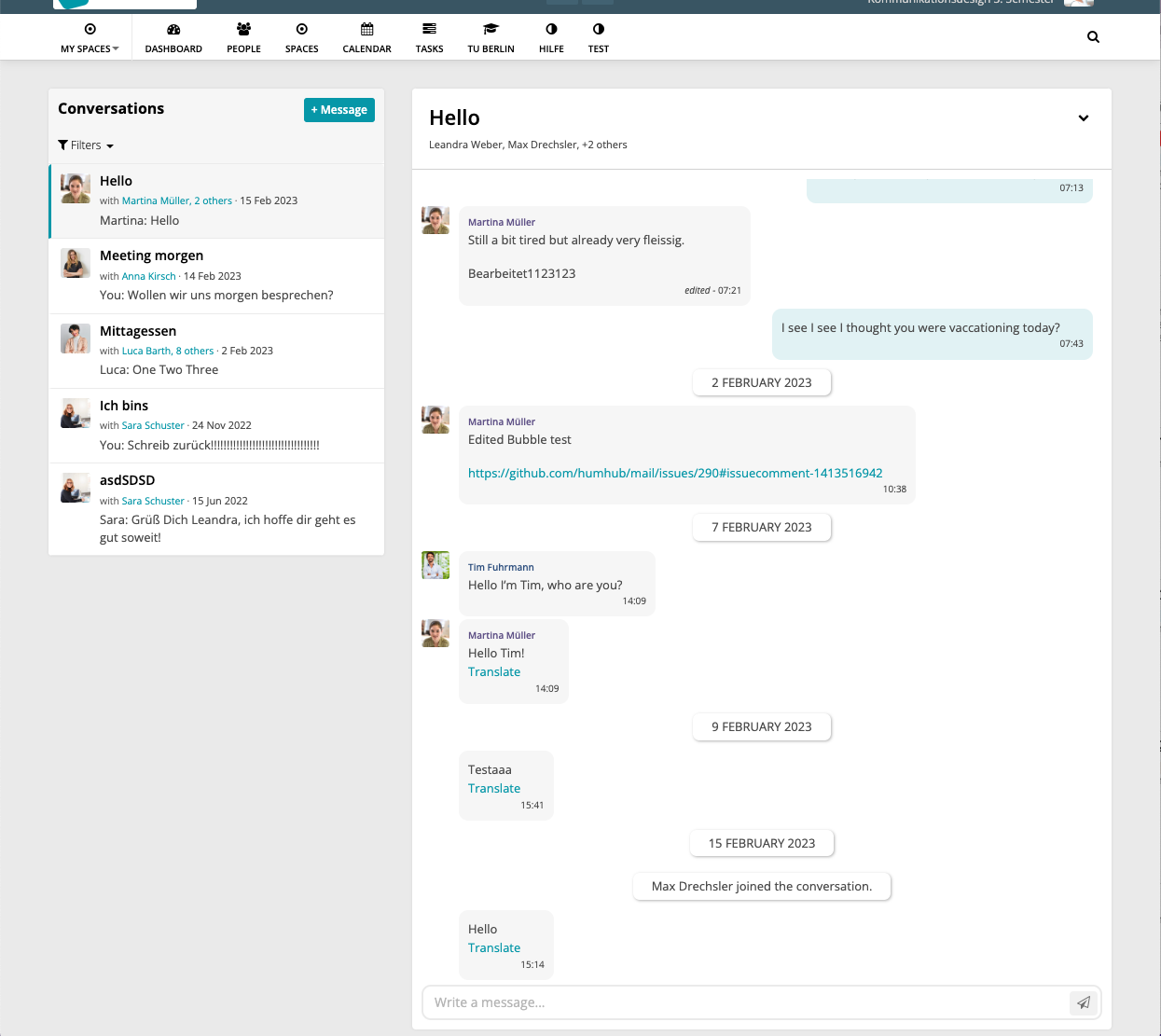Click participants line 'Leandra Weber, Max Drechsler, +2 others'
The image size is (1161, 1036).
(x=528, y=145)
